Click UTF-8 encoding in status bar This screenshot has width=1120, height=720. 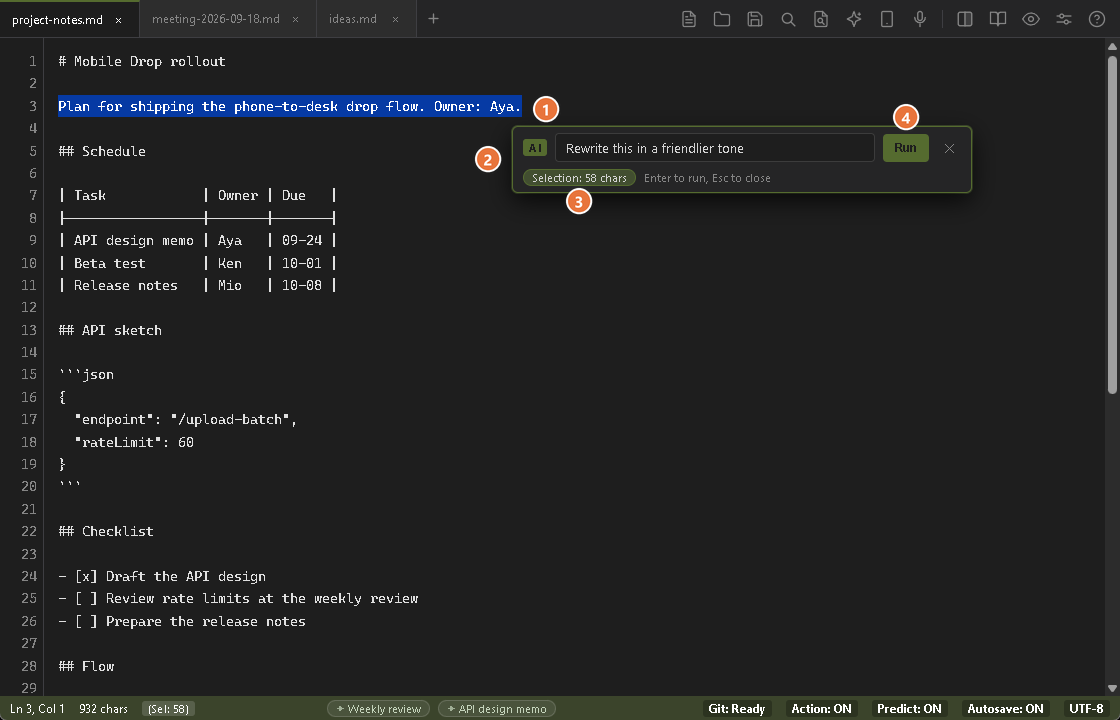click(1086, 709)
